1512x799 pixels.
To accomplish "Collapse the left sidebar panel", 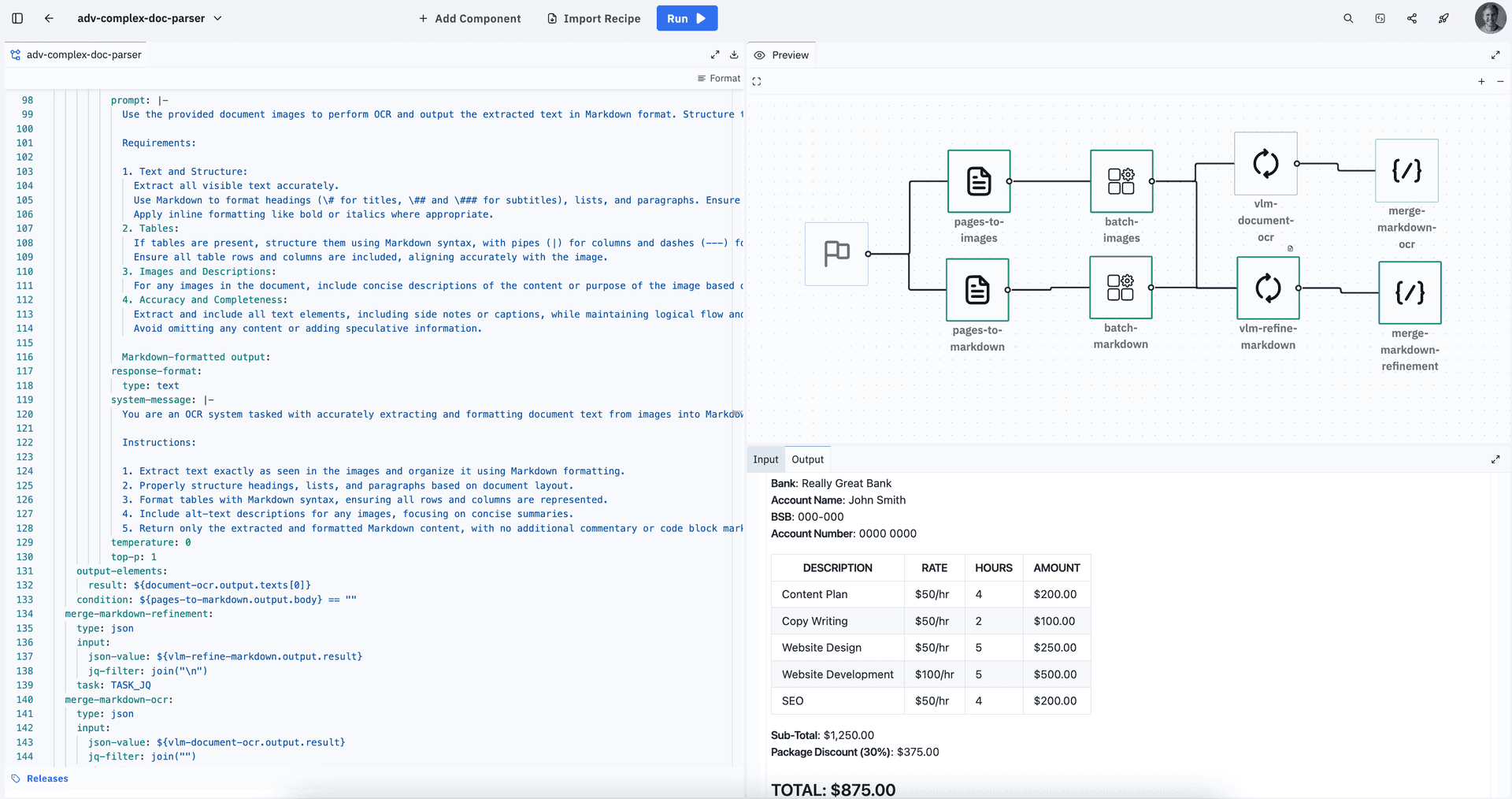I will click(x=17, y=18).
